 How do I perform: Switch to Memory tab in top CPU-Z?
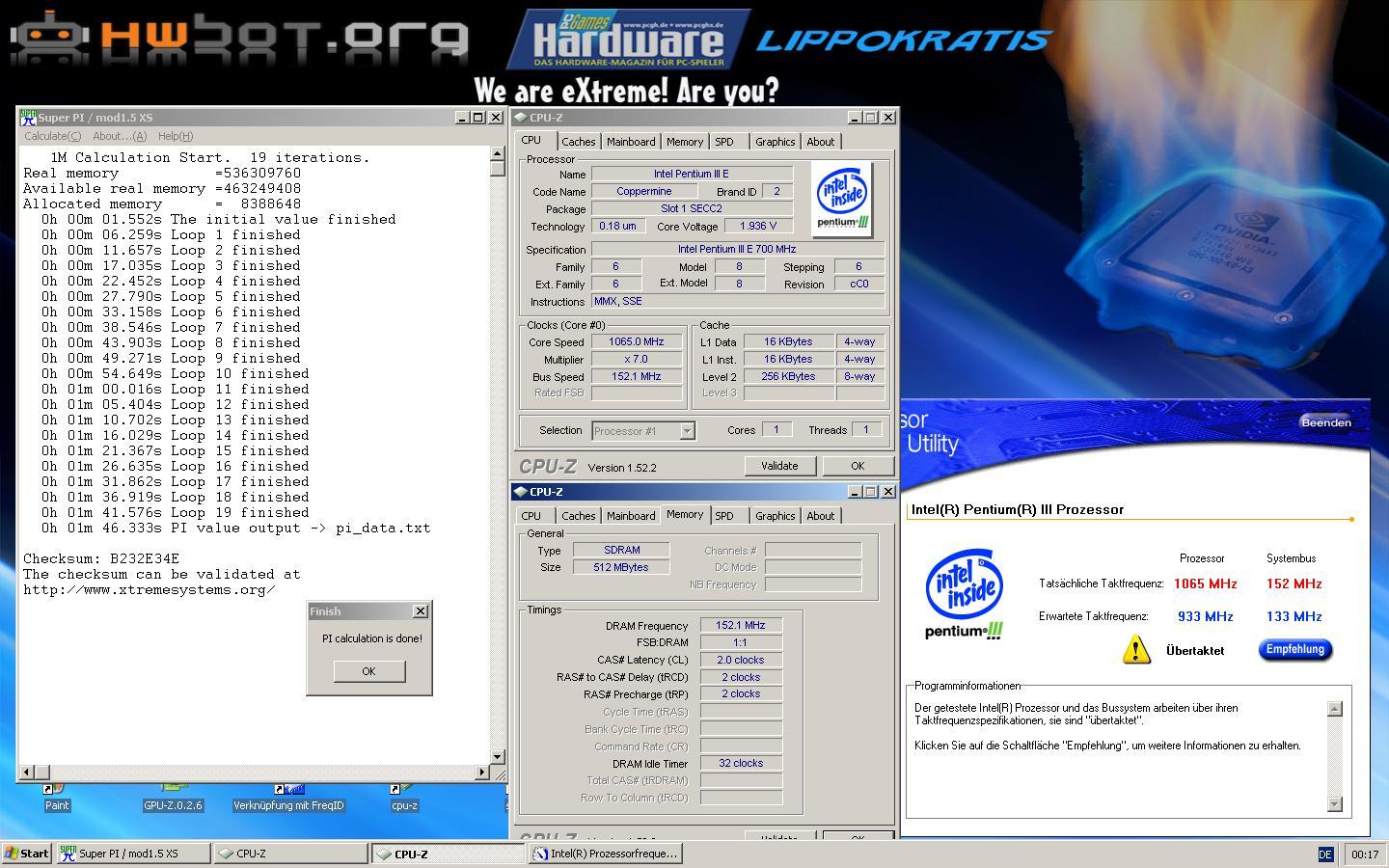coord(685,142)
